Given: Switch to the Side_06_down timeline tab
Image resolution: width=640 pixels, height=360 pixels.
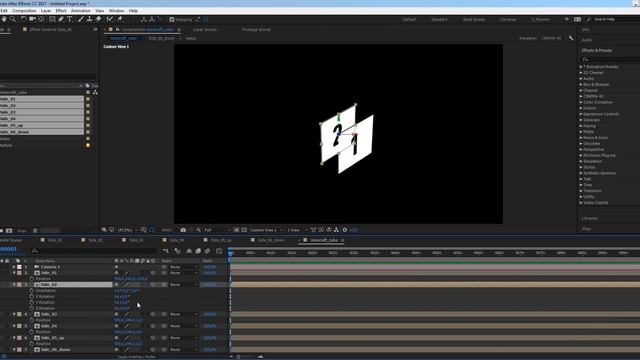Looking at the screenshot, I should (x=271, y=240).
